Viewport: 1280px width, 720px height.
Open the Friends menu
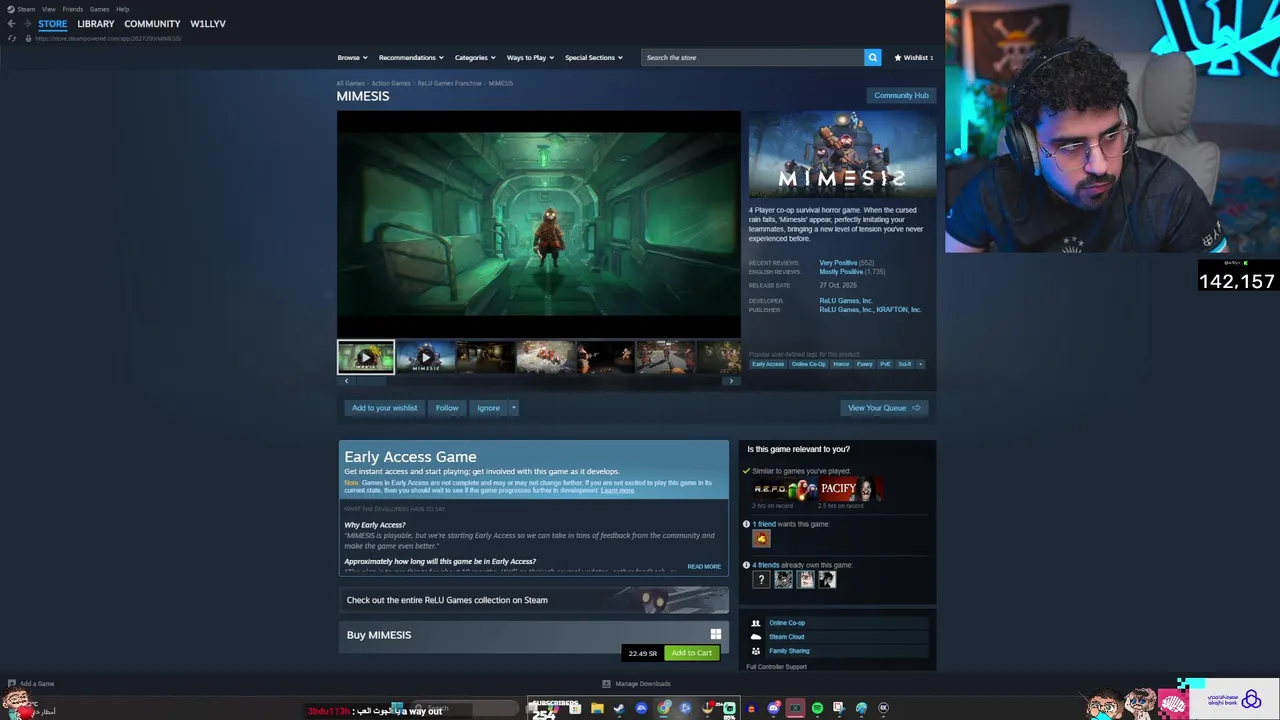coord(73,9)
